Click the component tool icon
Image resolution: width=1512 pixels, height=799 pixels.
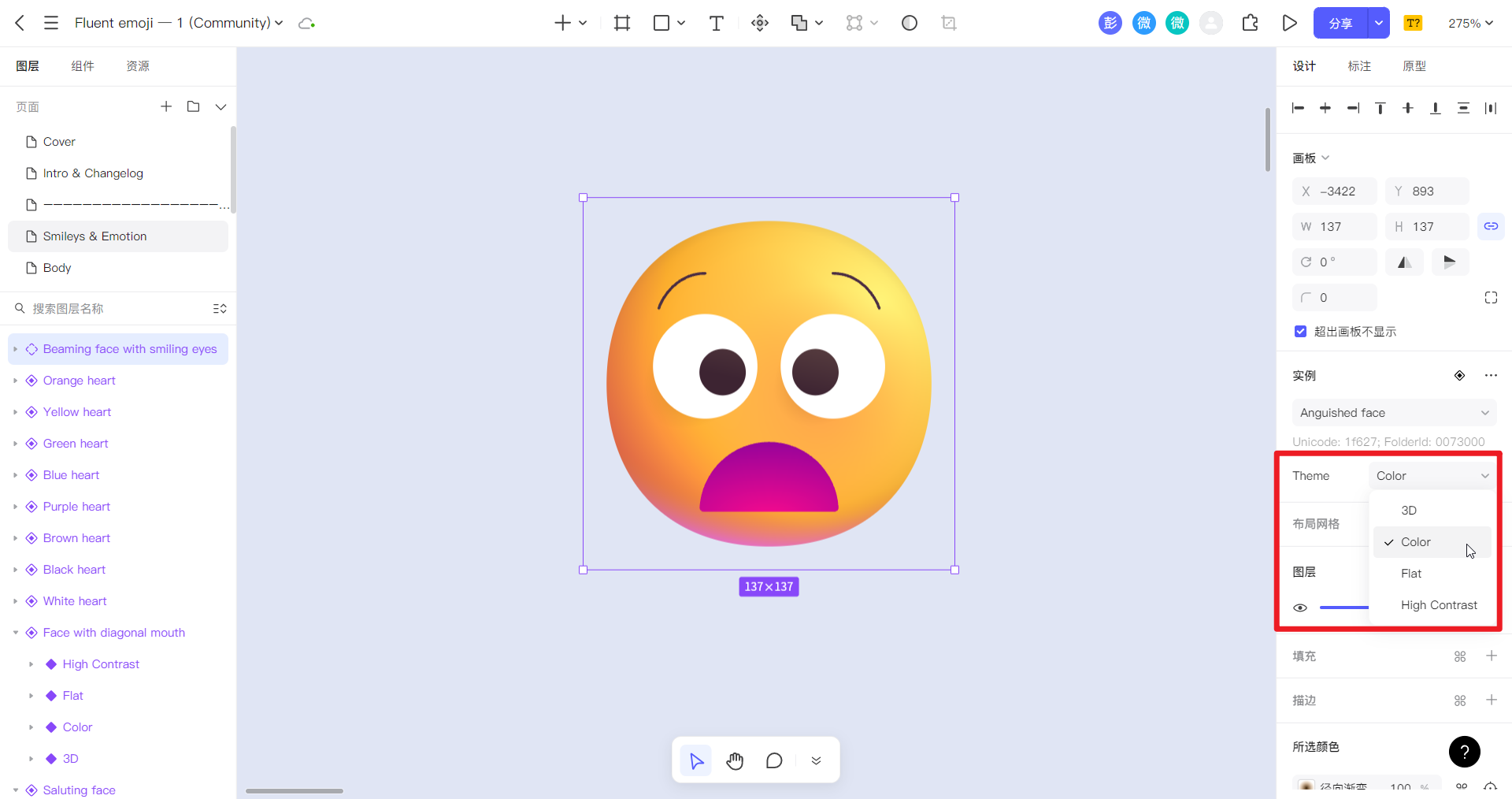tap(760, 23)
